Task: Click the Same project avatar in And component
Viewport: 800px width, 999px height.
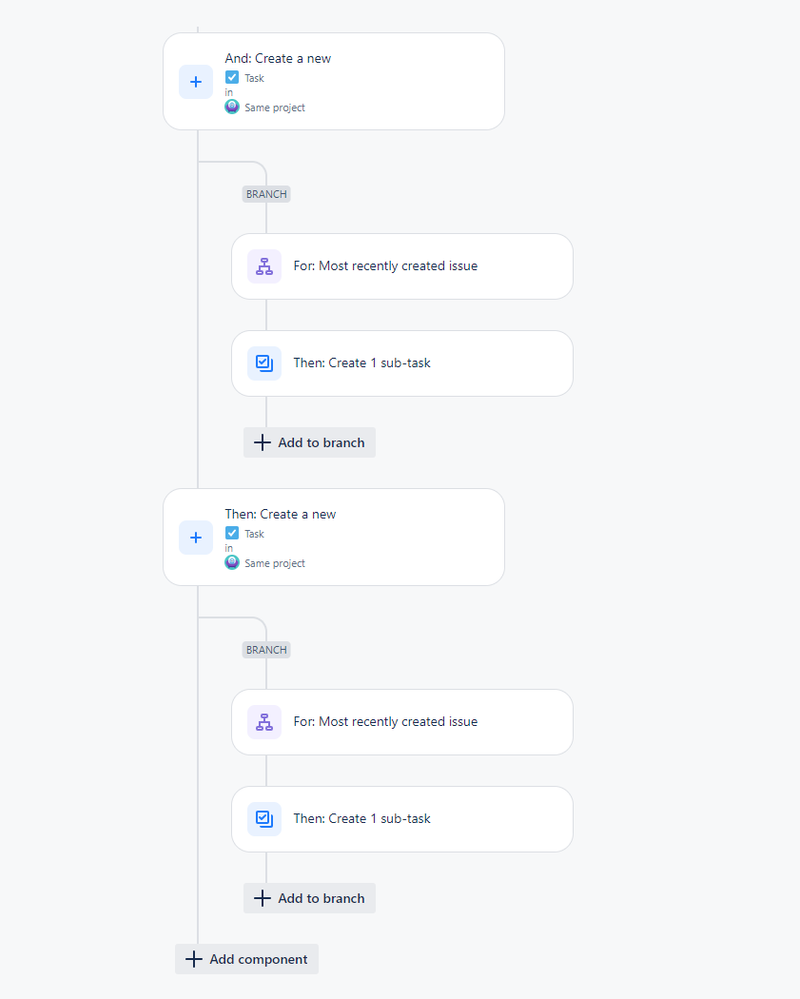Action: (x=231, y=107)
